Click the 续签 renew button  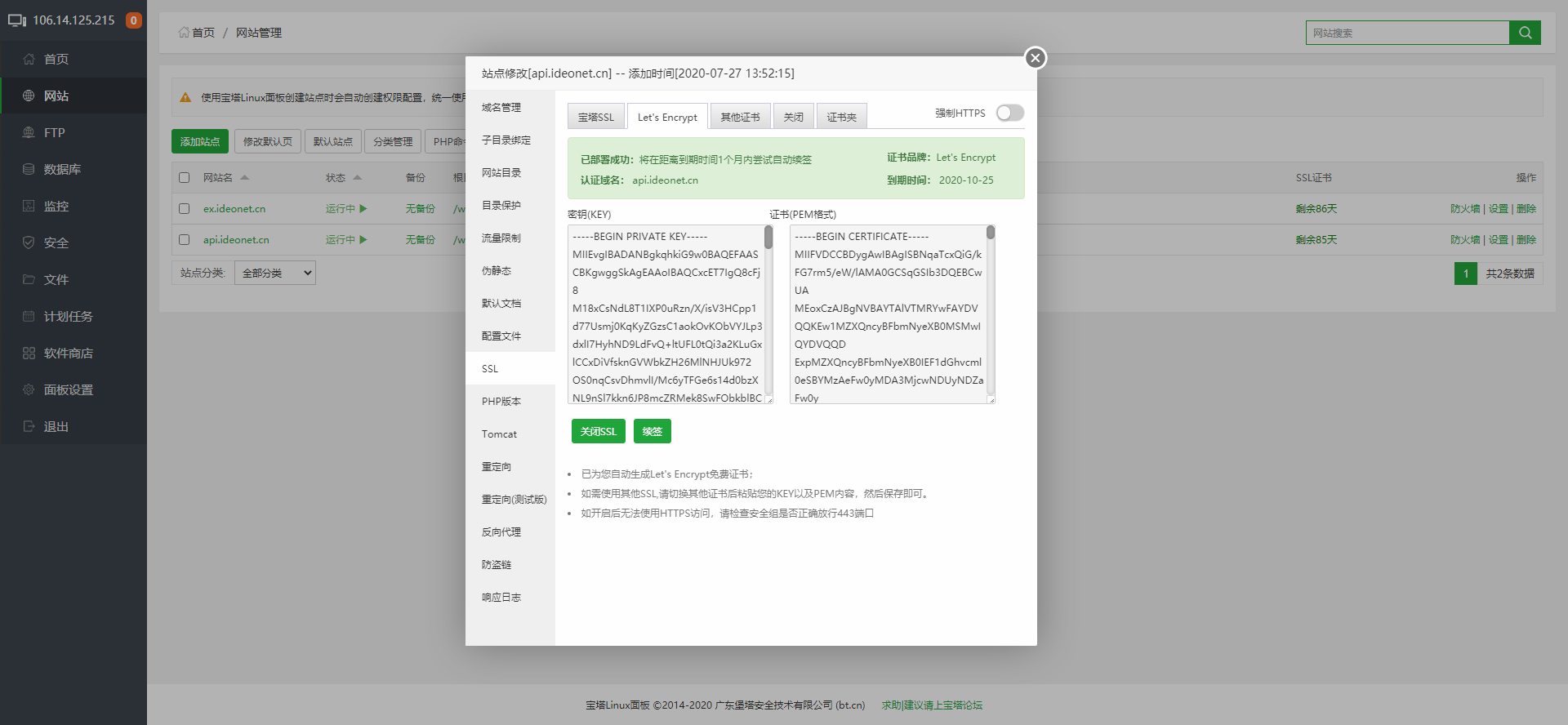pyautogui.click(x=653, y=431)
